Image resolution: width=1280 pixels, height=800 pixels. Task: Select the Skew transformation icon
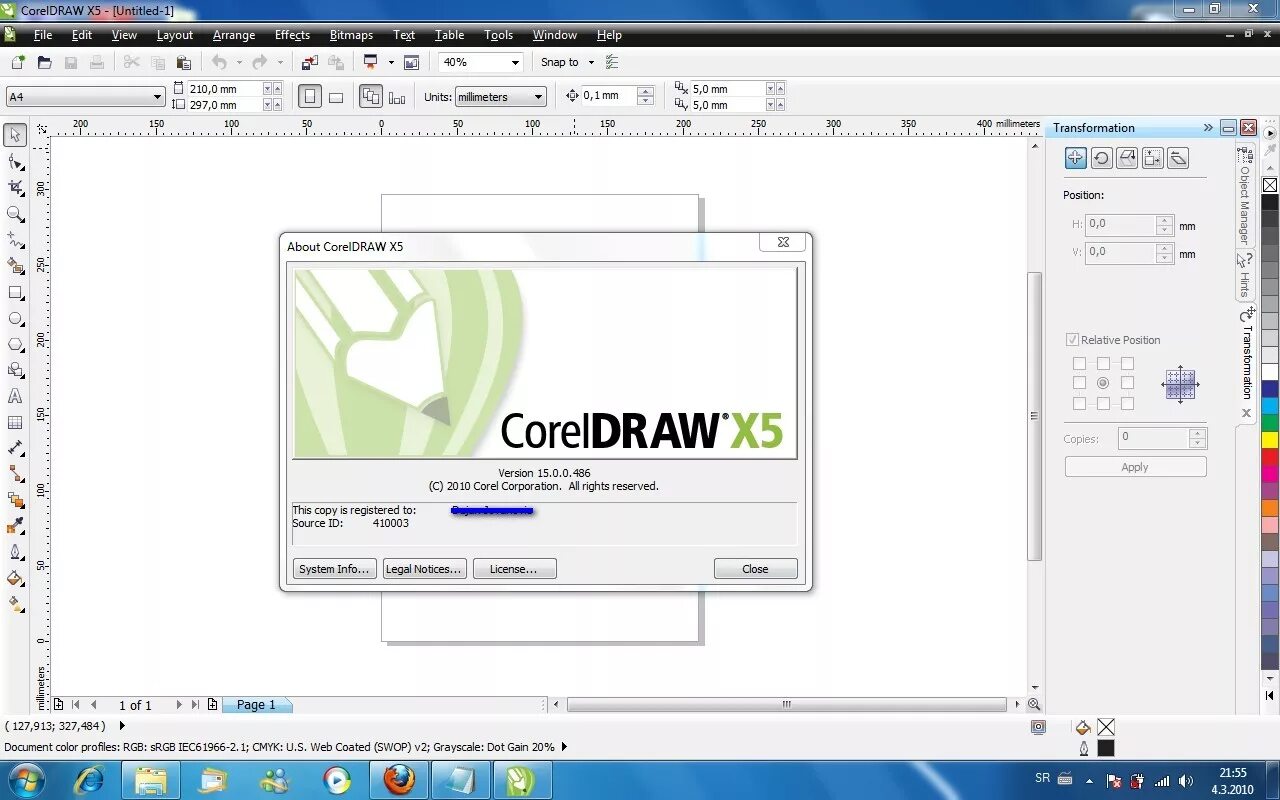click(1178, 157)
